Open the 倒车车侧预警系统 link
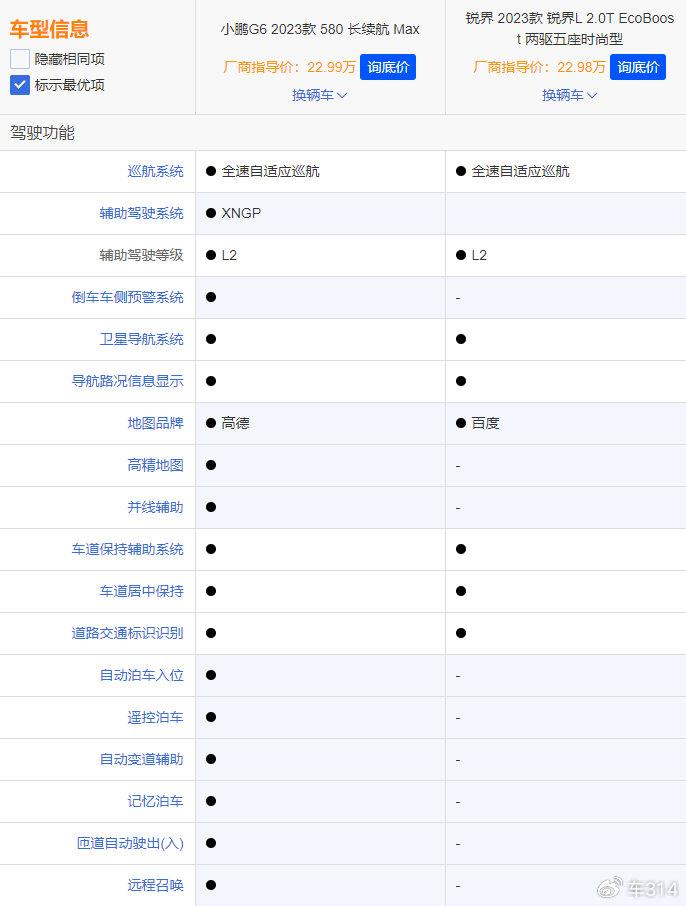 click(x=128, y=297)
